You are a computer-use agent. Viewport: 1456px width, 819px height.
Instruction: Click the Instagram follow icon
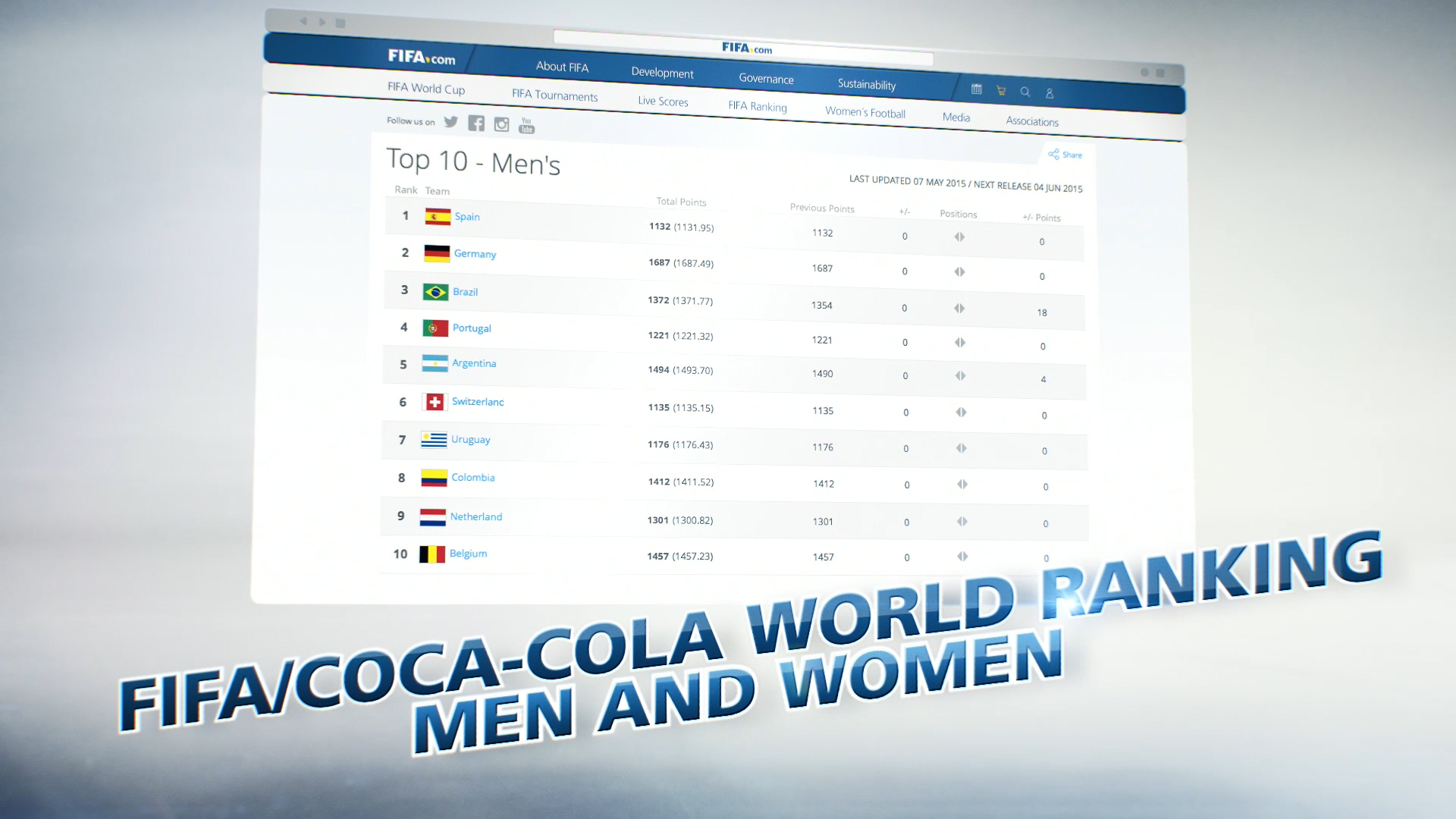tap(501, 124)
